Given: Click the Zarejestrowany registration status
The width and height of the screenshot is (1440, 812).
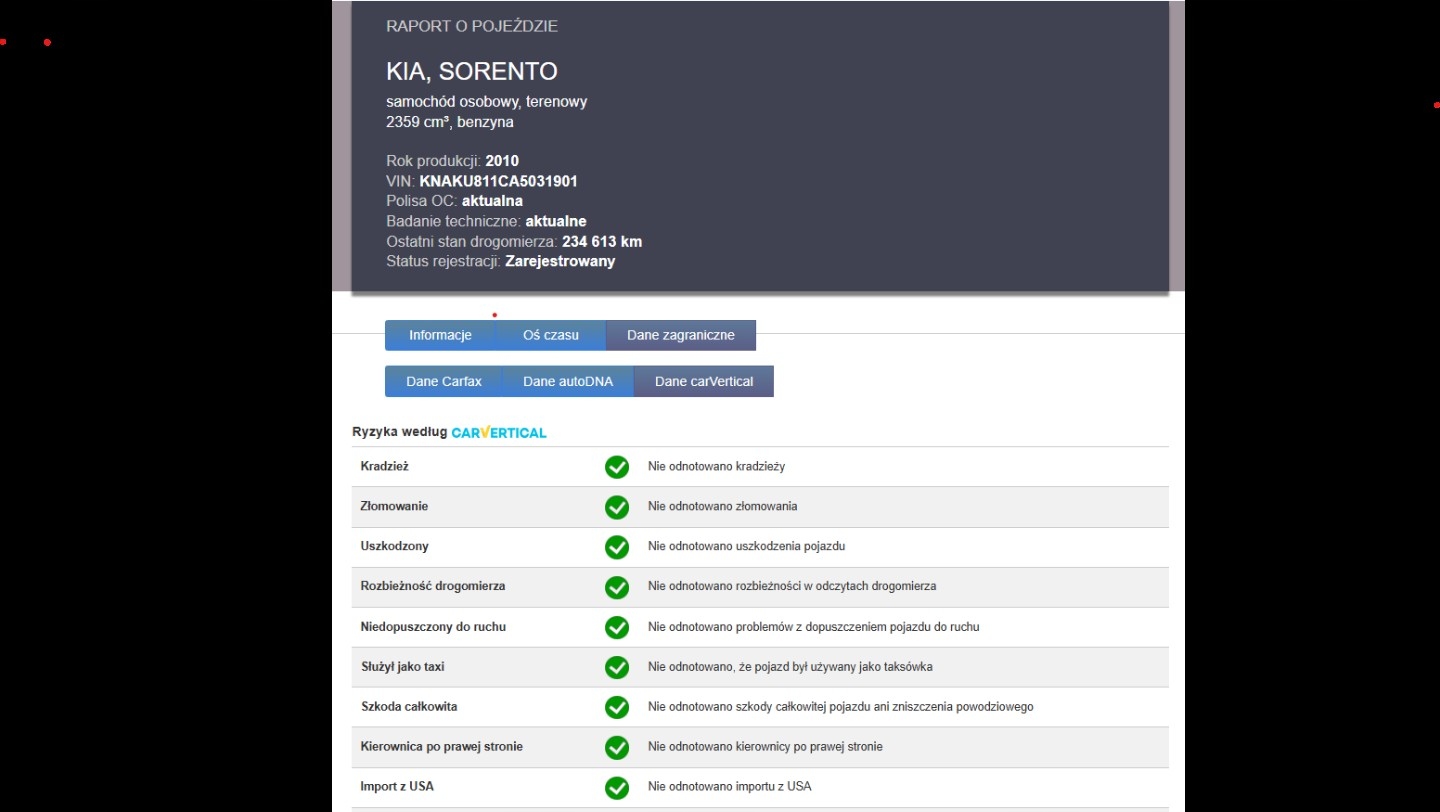Looking at the screenshot, I should point(560,261).
